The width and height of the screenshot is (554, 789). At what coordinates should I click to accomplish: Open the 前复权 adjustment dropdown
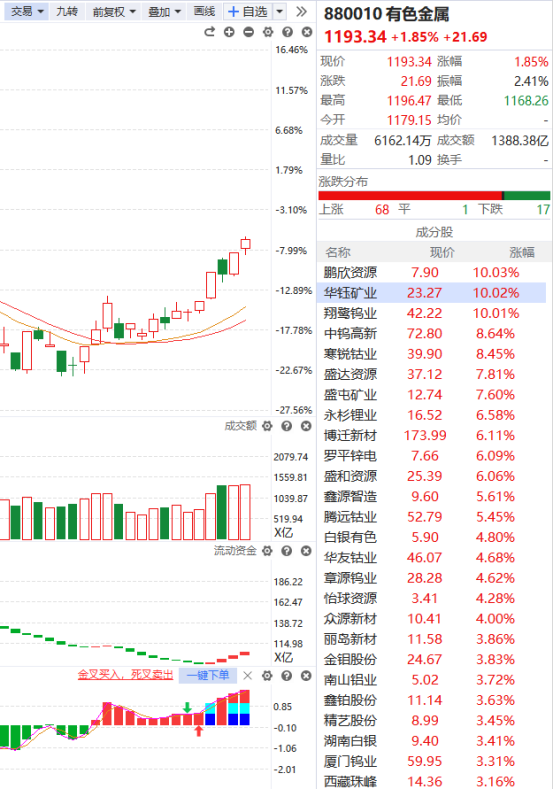(114, 11)
